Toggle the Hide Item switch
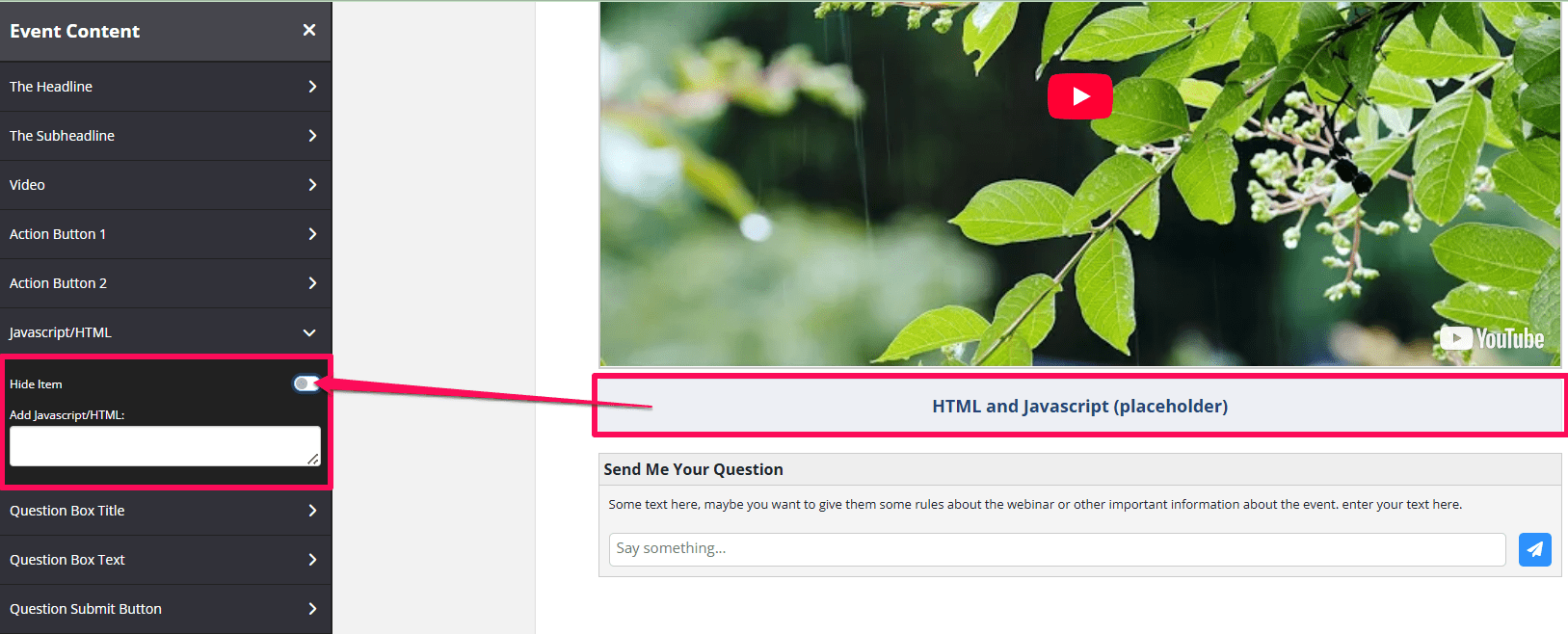This screenshot has height=634, width=1568. coord(306,383)
